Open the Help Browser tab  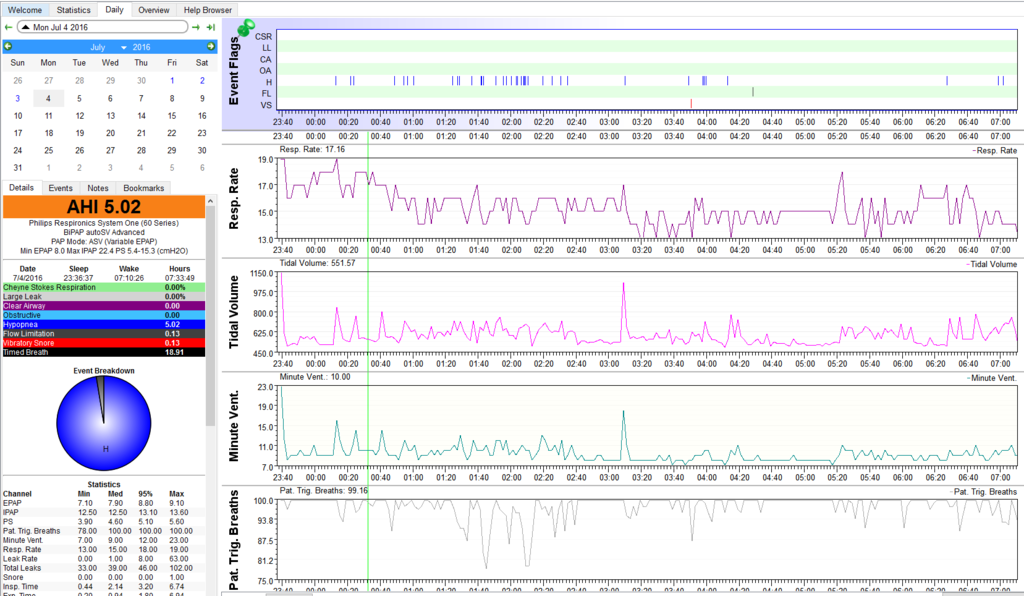(x=207, y=9)
